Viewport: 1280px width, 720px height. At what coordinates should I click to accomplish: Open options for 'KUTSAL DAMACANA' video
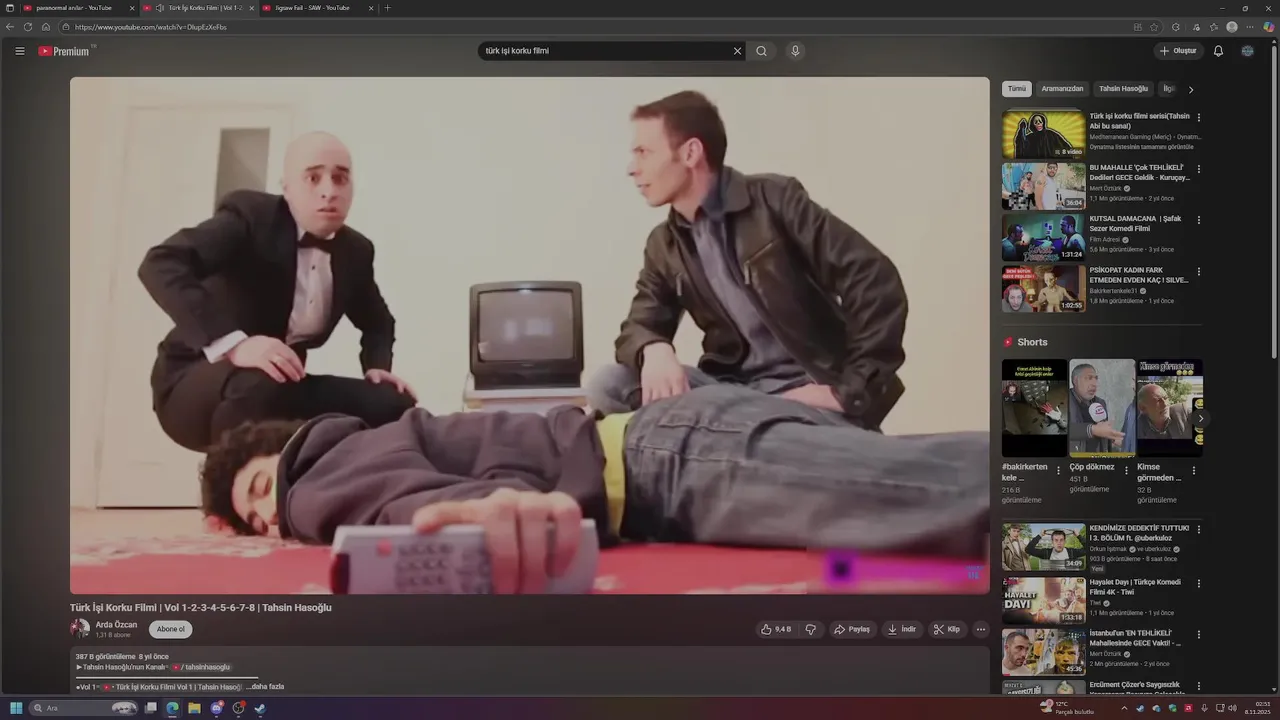pyautogui.click(x=1199, y=220)
